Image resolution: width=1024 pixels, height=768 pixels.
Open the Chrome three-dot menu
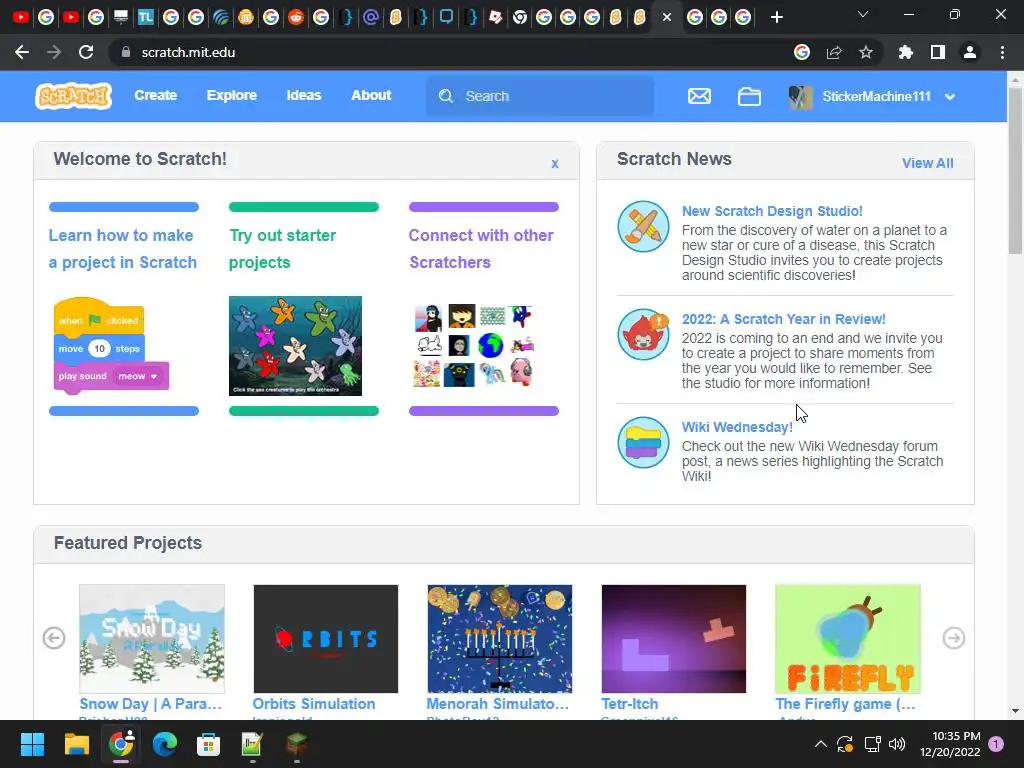[1002, 52]
